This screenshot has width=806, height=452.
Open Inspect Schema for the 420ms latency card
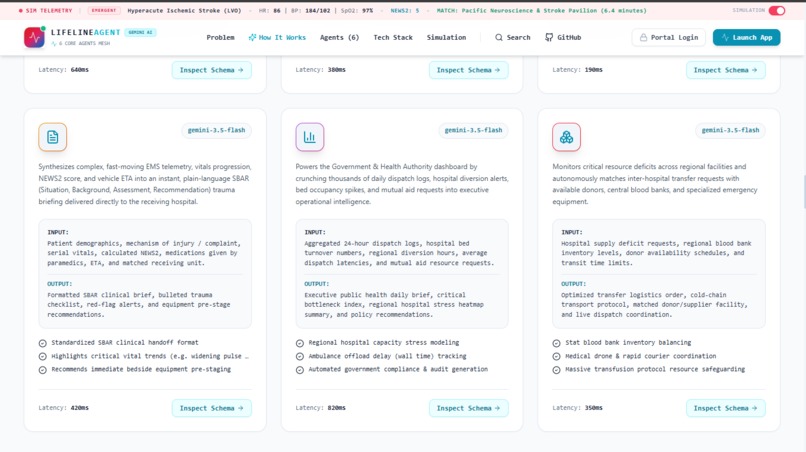212,408
